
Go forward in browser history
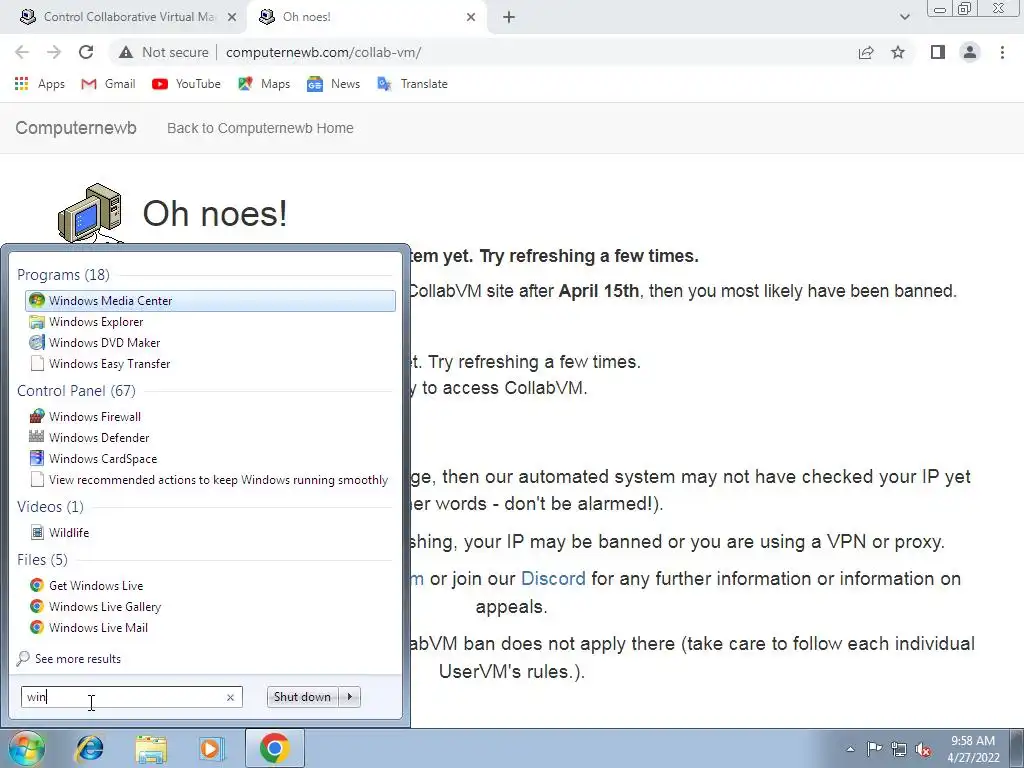pyautogui.click(x=54, y=52)
